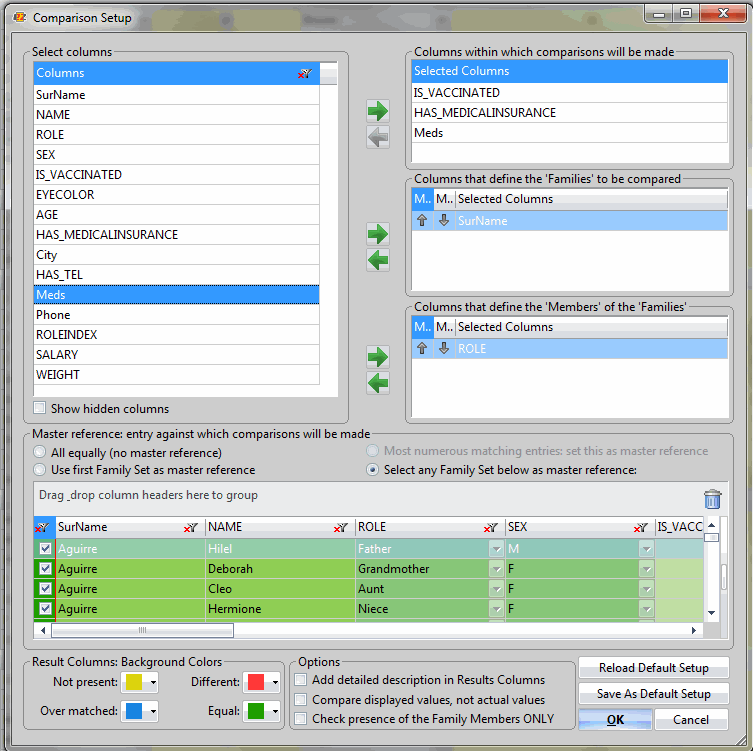Click green right arrow next to Families list

(378, 234)
